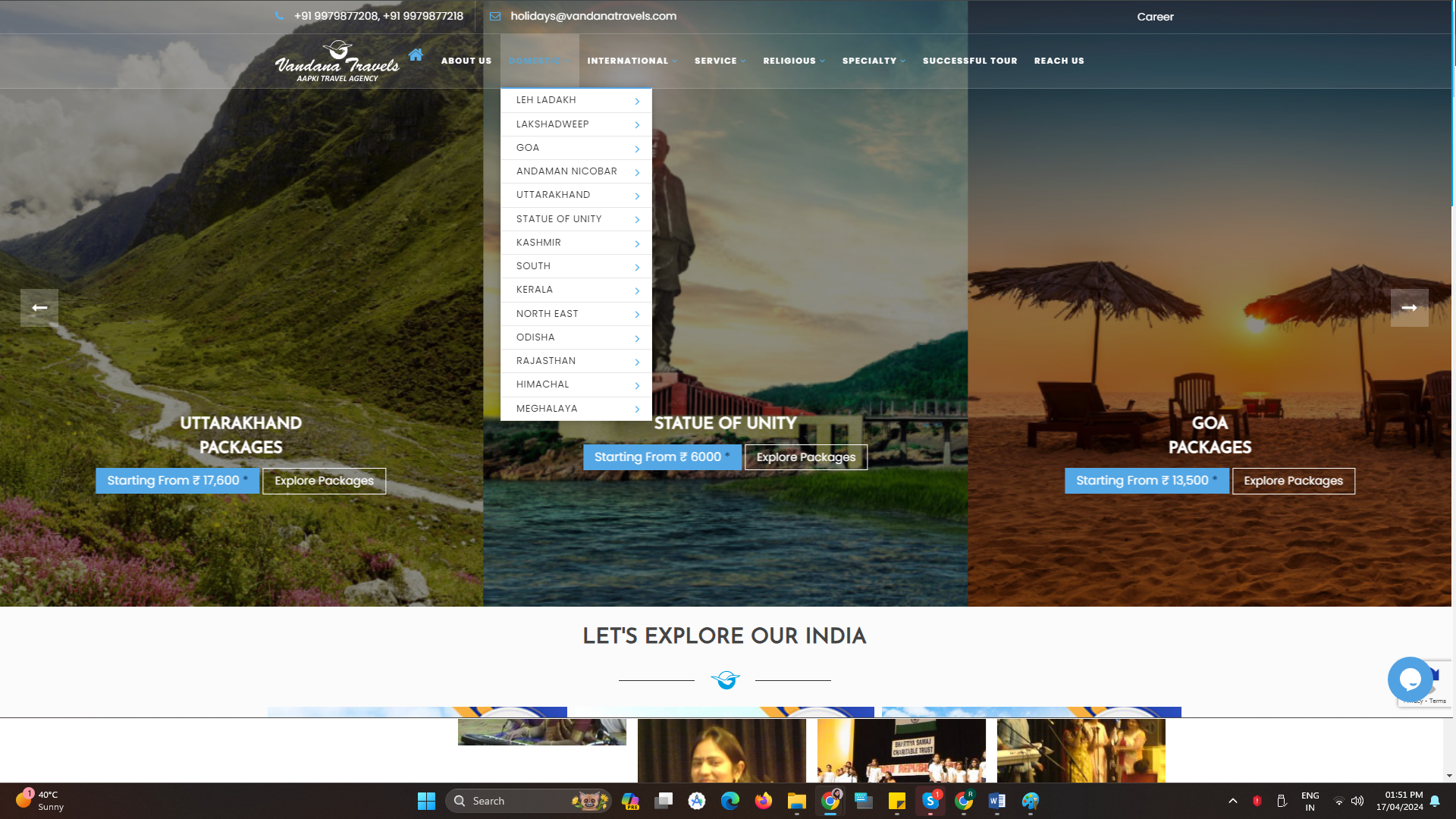Screen dimensions: 1456x819
Task: Expand the Specialty dropdown menu
Action: pos(874,61)
